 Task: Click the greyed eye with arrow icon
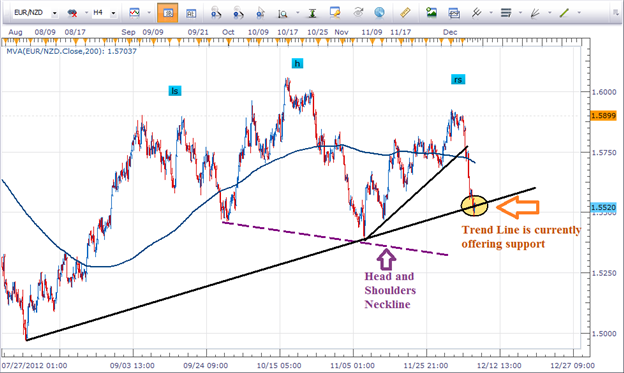click(x=358, y=13)
